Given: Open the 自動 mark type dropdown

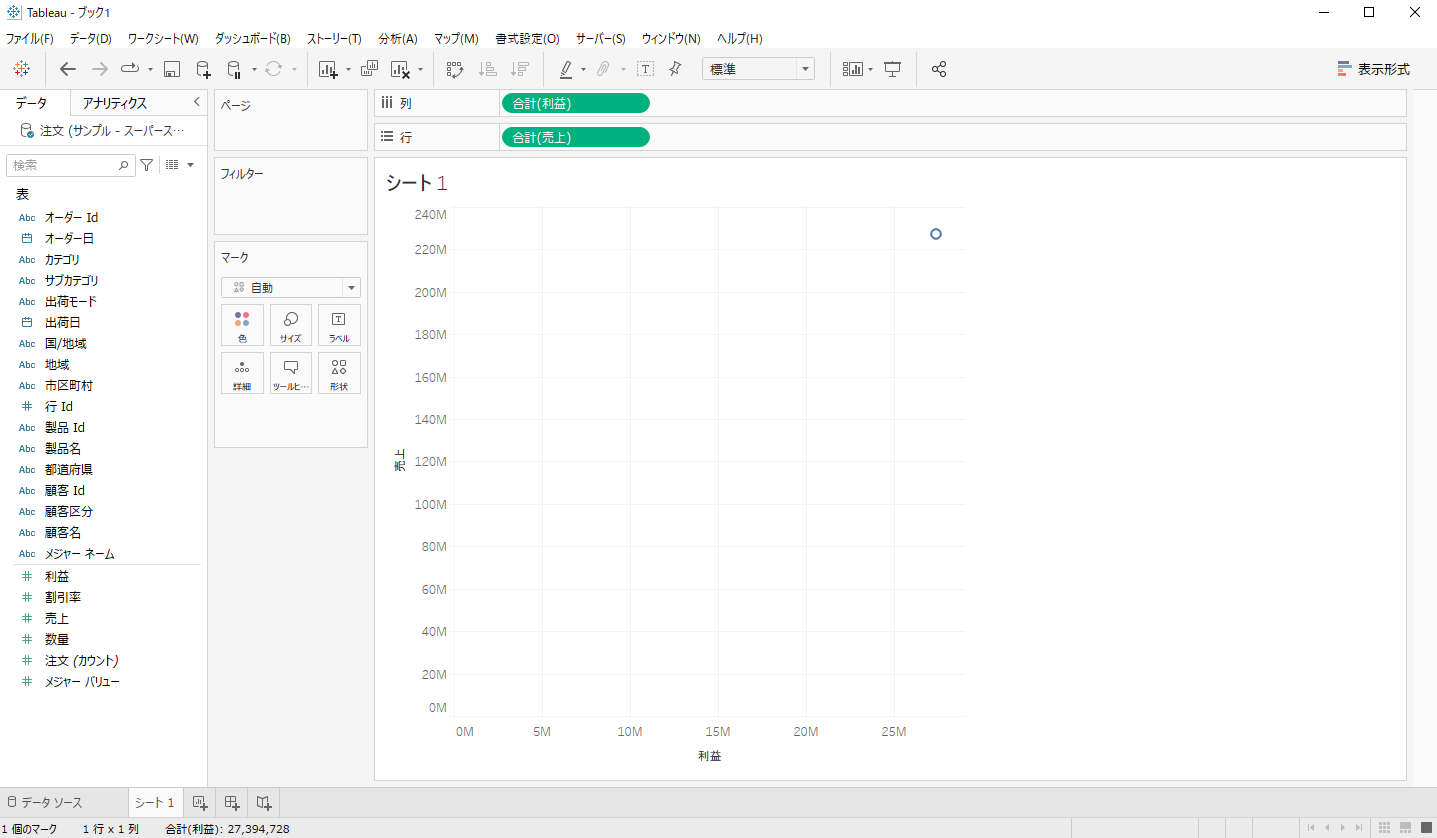Looking at the screenshot, I should [x=291, y=288].
